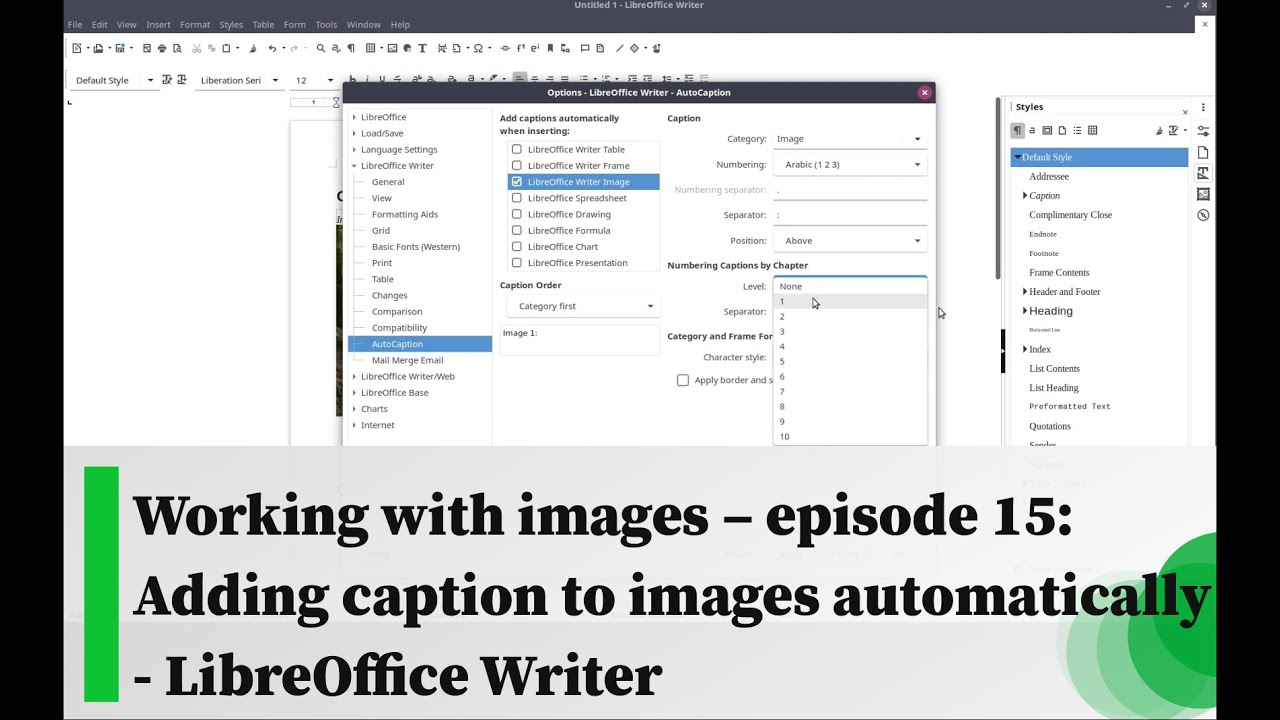Toggle Apply border and shadow checkbox
Screen dimensions: 1280x720
point(683,380)
